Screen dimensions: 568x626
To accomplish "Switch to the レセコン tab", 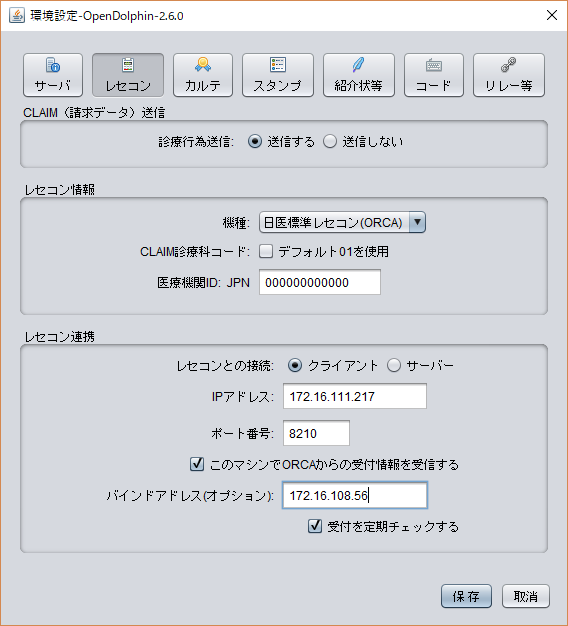I will click(x=128, y=75).
